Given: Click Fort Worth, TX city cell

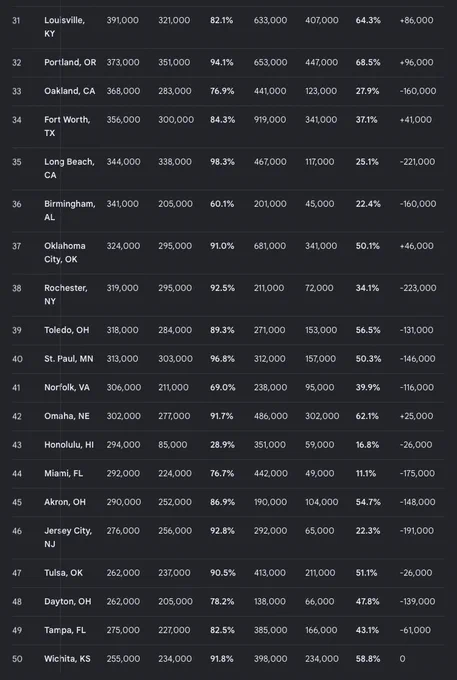Looking at the screenshot, I should coord(67,126).
